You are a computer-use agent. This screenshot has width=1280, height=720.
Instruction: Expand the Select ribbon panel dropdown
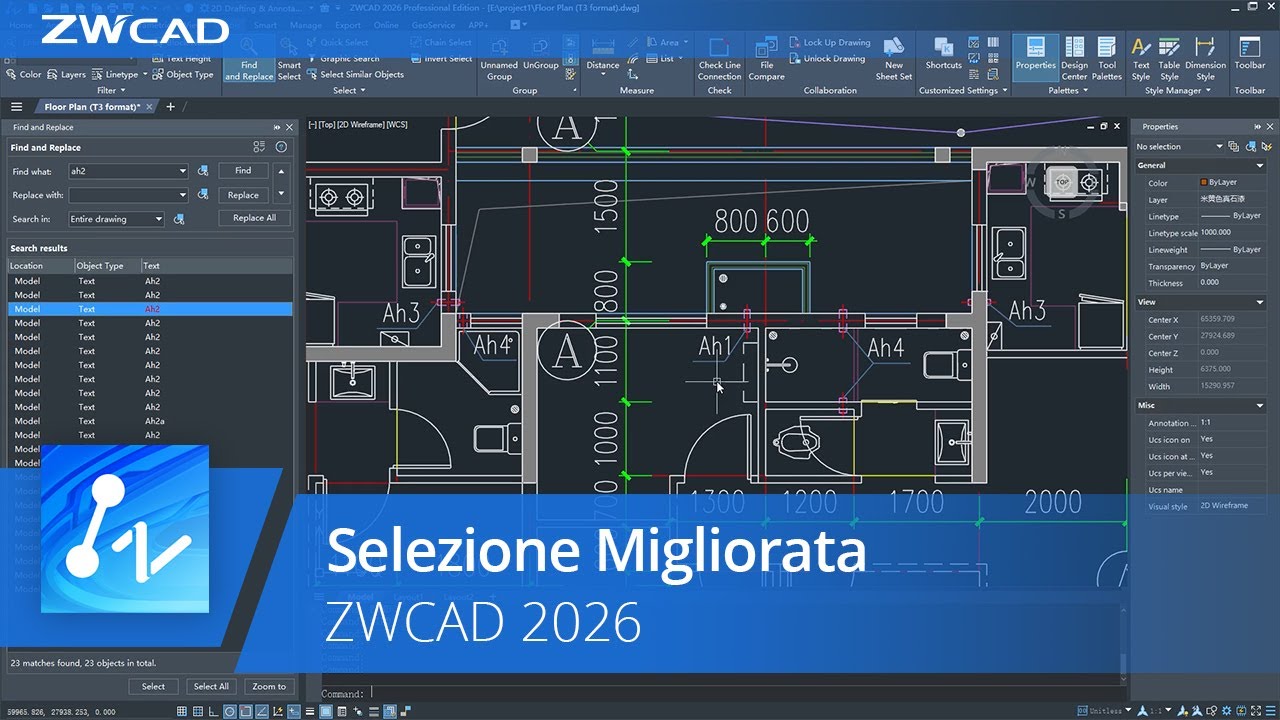click(348, 90)
